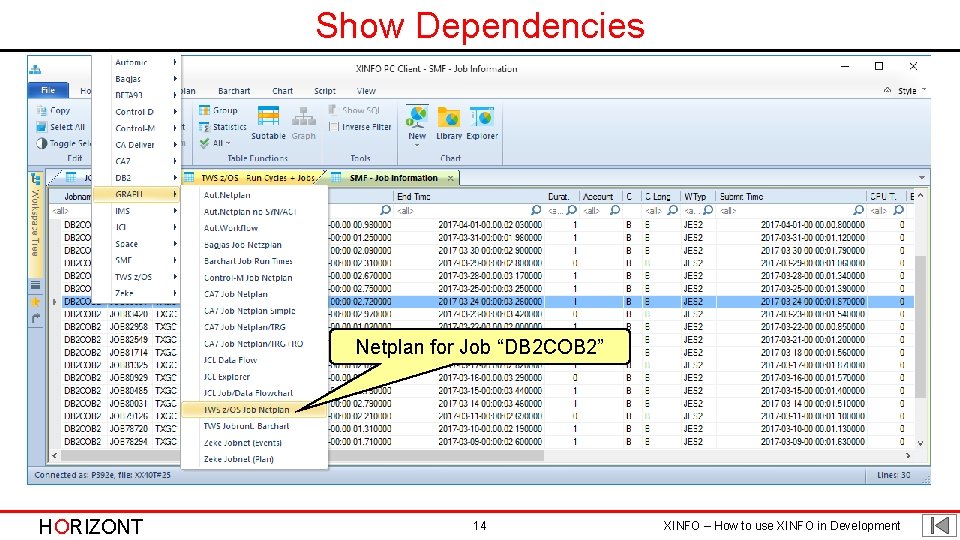Screen dimensions: 960x540
Task: Open the View ribbon tab
Action: pyautogui.click(x=366, y=91)
